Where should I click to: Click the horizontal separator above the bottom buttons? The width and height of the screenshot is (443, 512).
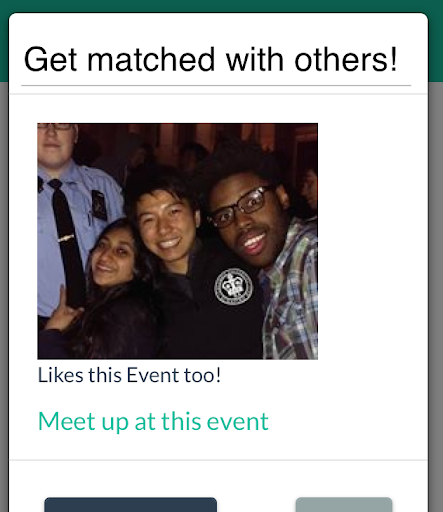click(x=218, y=460)
